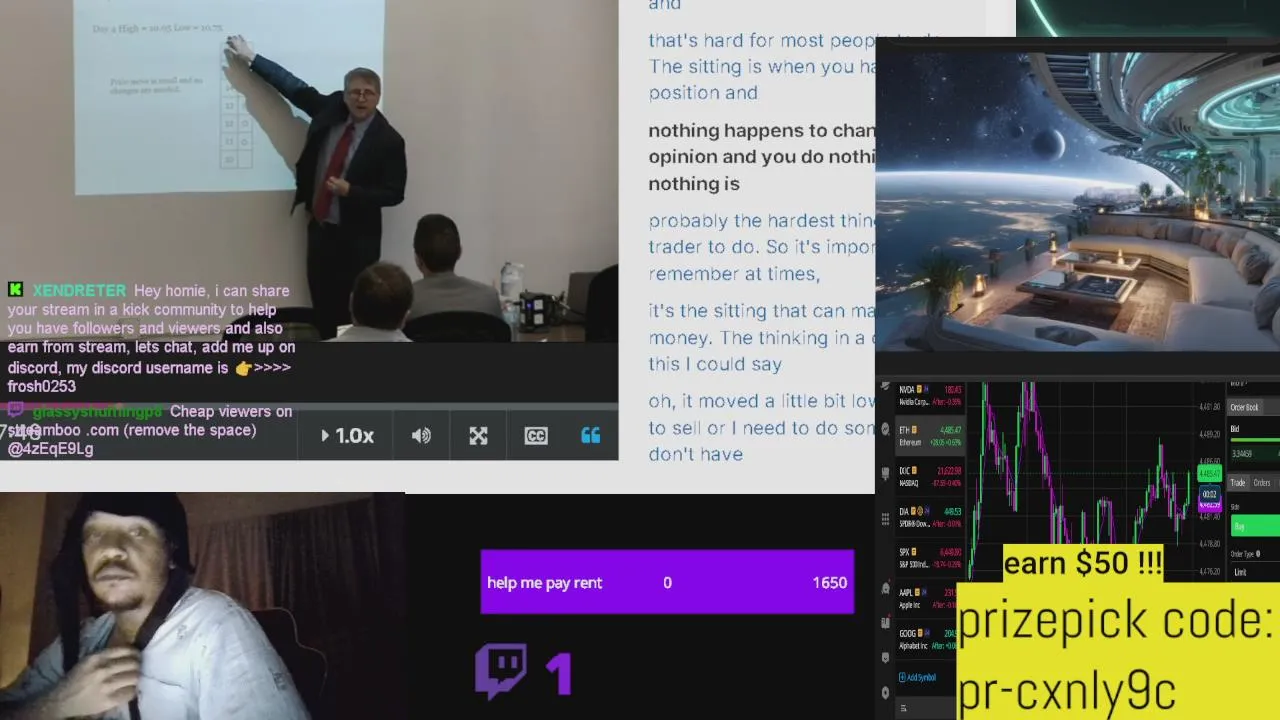Open settings gear in trading sidebar
This screenshot has width=1280, height=720.
885,693
